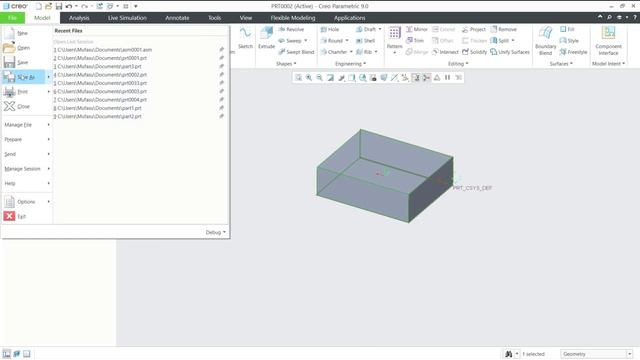The image size is (640, 360).
Task: Click Options in the File menu
Action: (x=27, y=202)
